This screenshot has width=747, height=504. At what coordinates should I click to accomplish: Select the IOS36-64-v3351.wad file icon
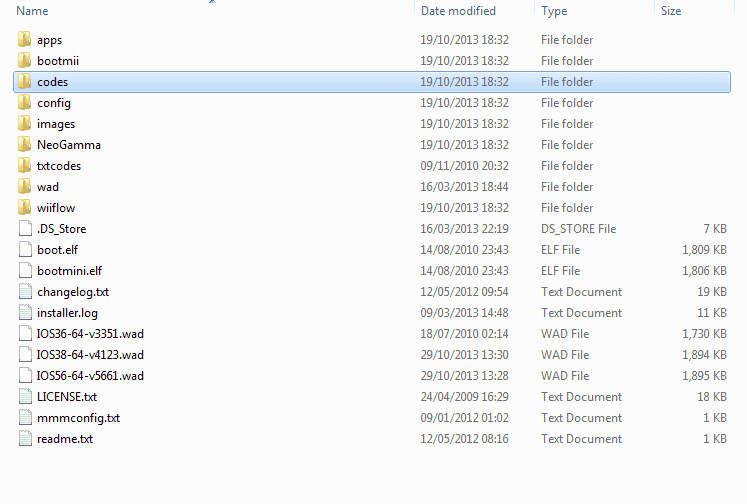(x=25, y=333)
